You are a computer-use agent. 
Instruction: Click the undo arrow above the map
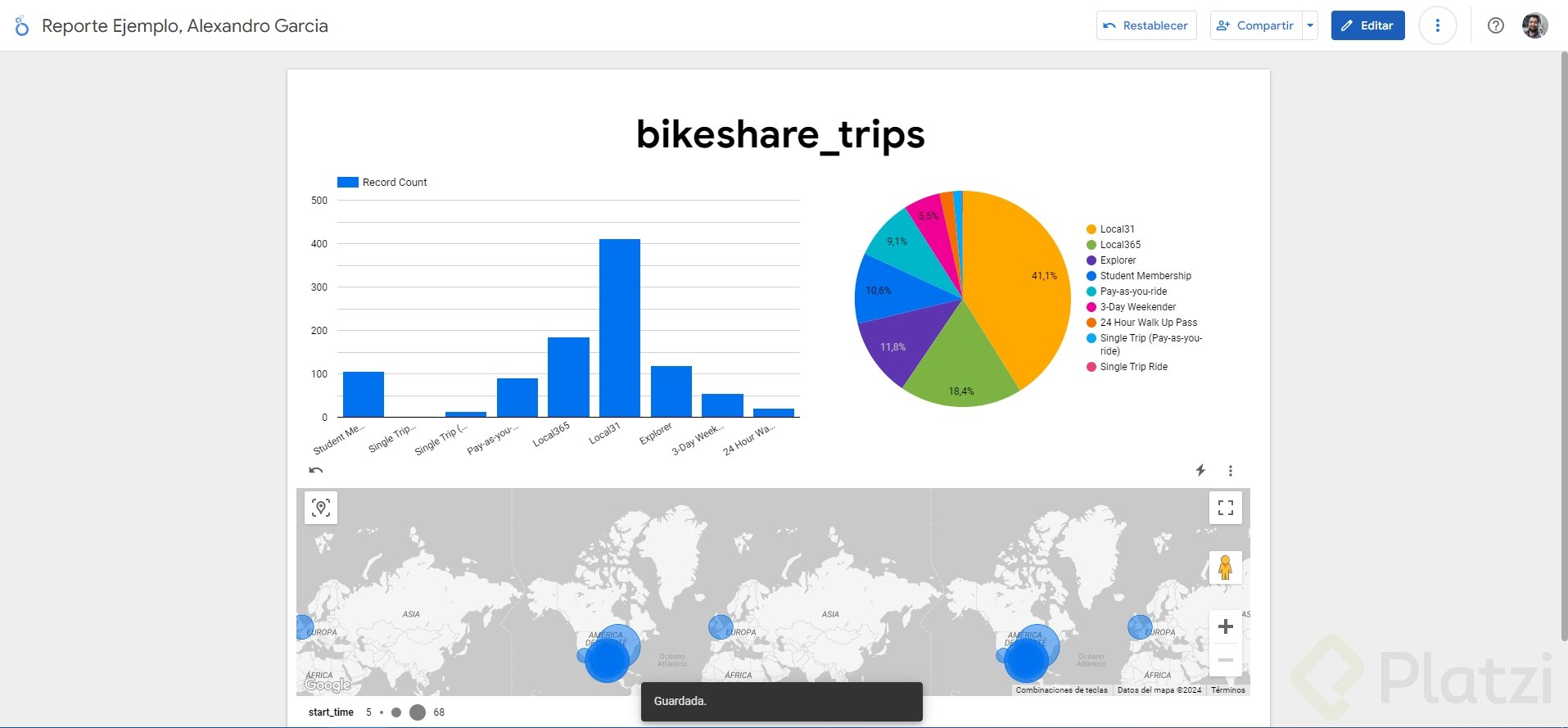[x=316, y=470]
